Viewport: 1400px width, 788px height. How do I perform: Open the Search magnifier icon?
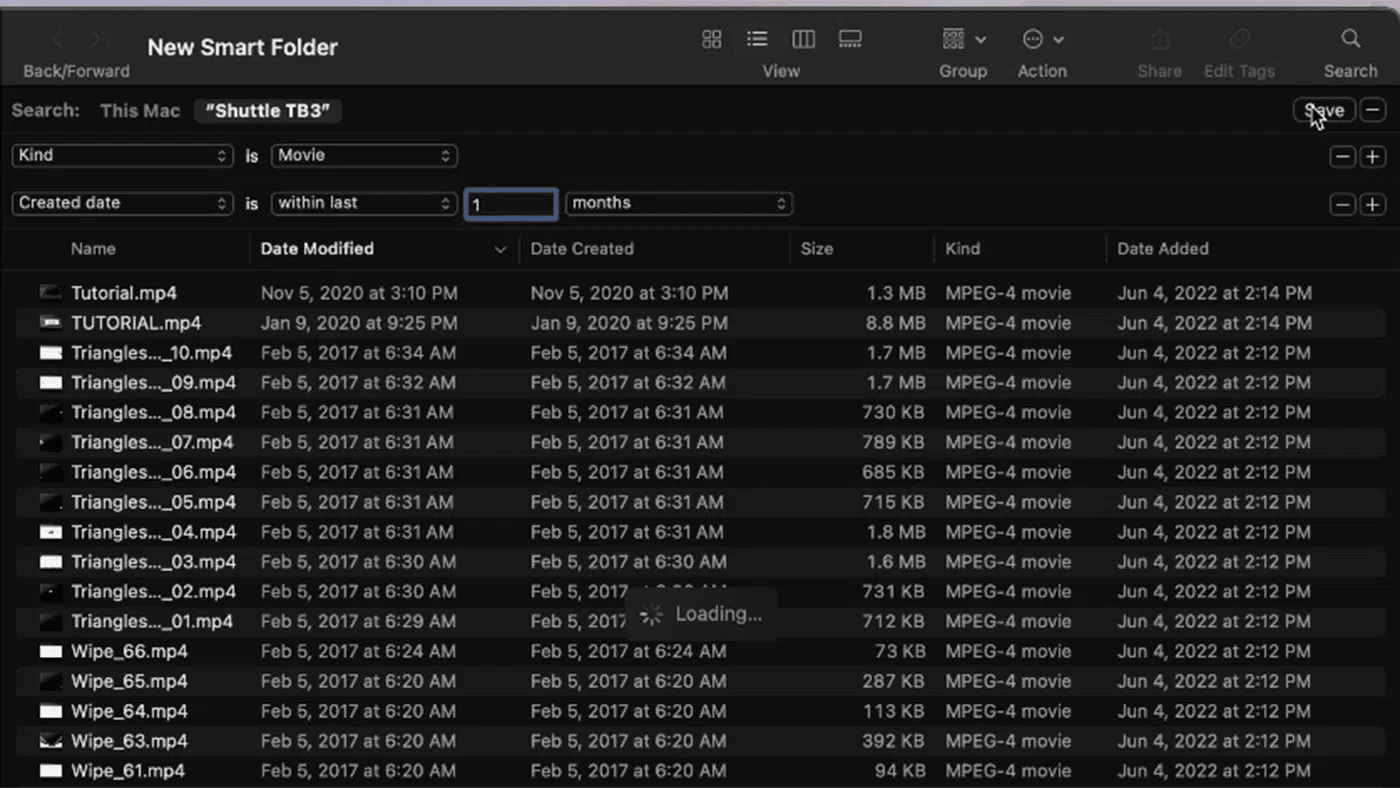click(1350, 39)
